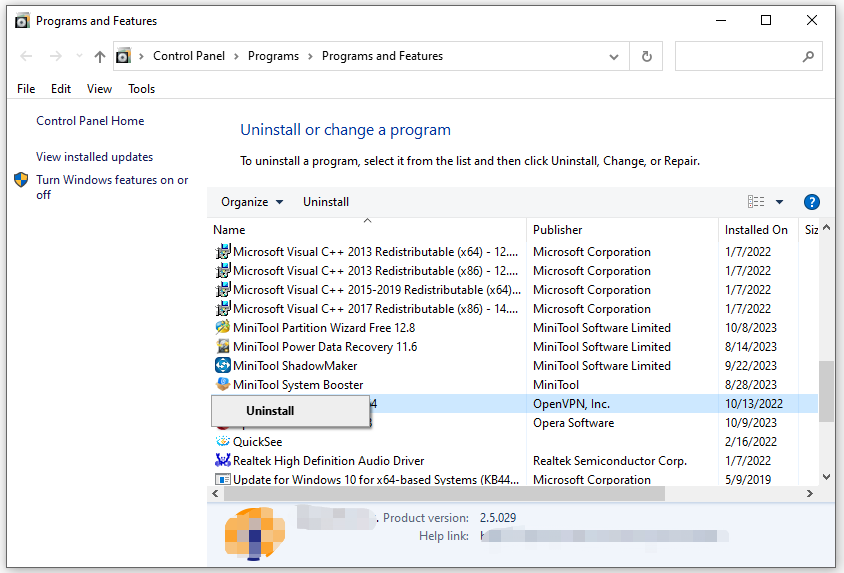
Task: Open the recent locations dropdown arrow
Action: (79, 56)
